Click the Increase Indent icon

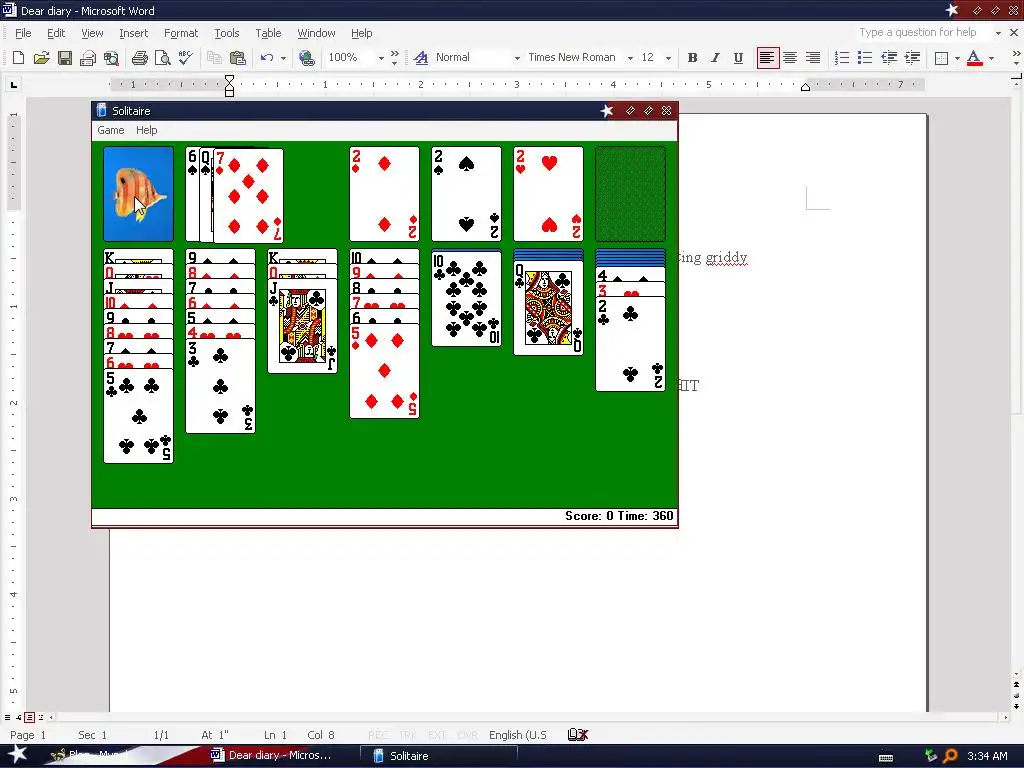point(912,57)
